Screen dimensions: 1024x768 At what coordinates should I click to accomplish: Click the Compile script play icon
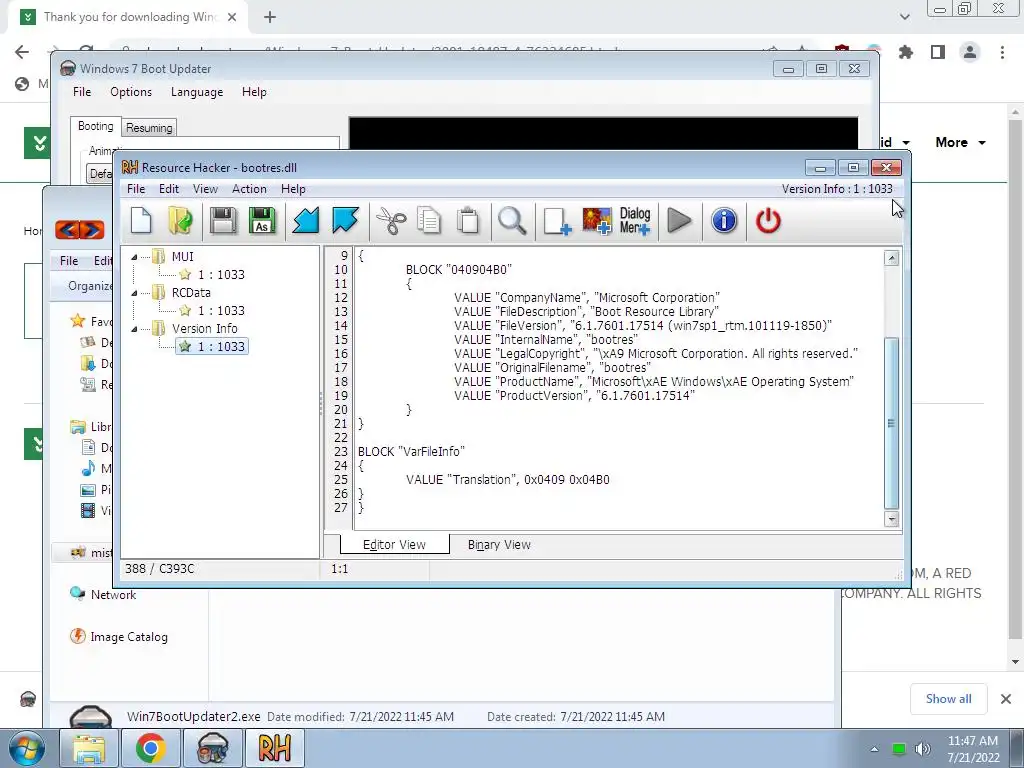tap(679, 221)
